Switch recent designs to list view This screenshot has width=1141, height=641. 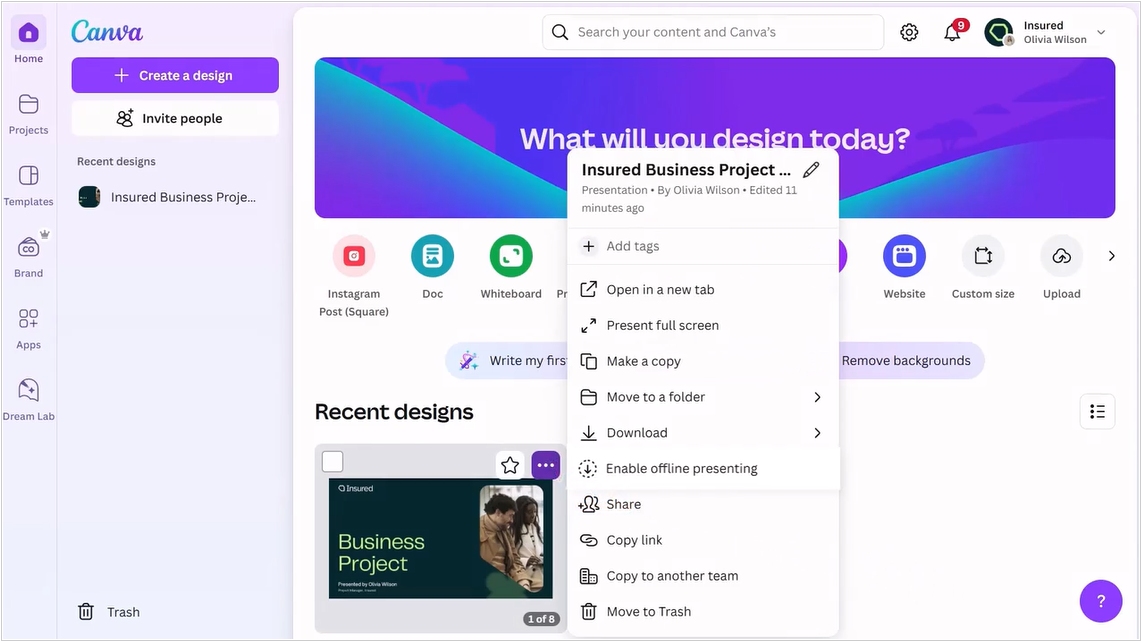(x=1097, y=412)
